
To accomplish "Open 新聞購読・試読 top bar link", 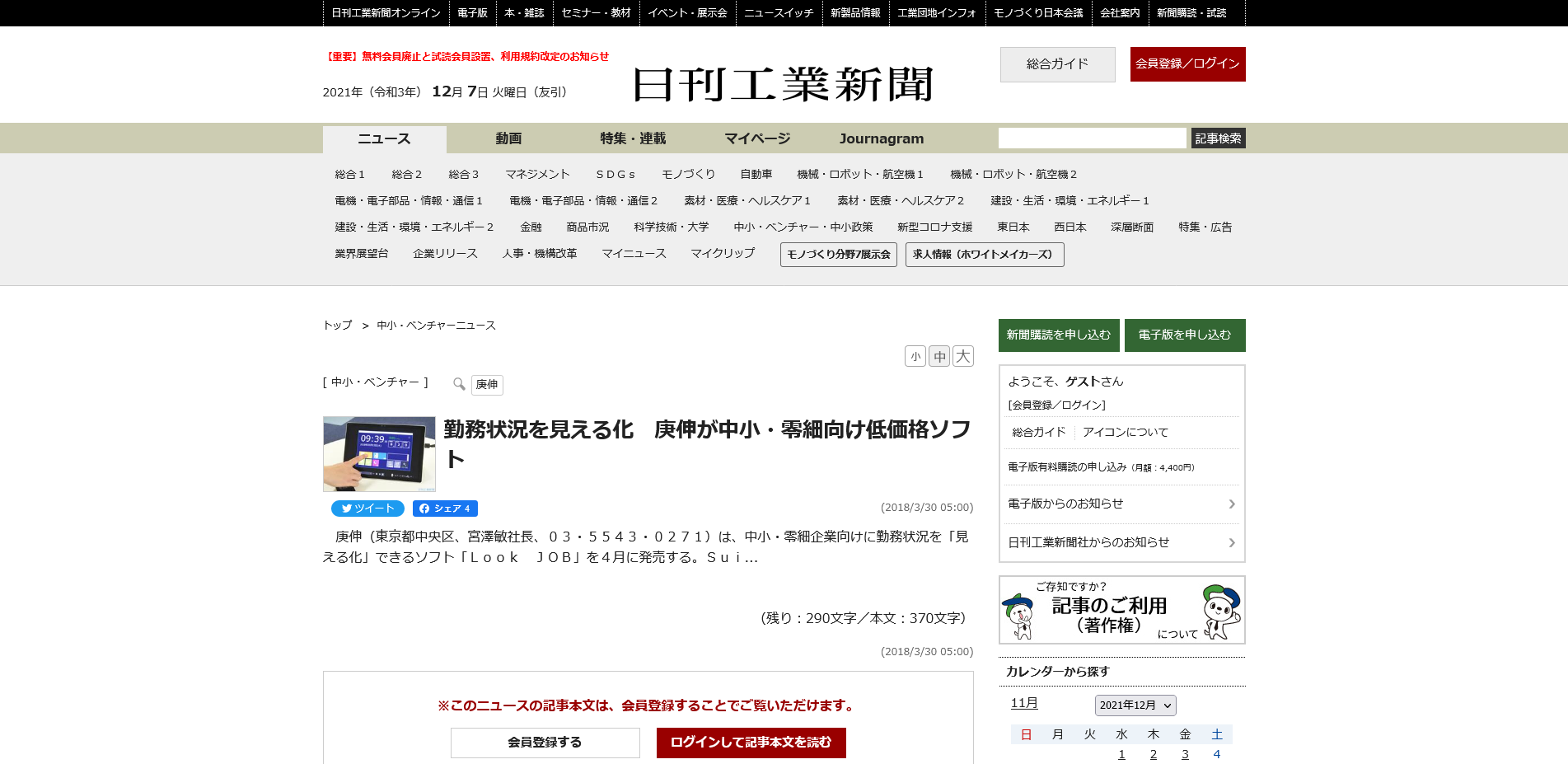I will [1191, 13].
